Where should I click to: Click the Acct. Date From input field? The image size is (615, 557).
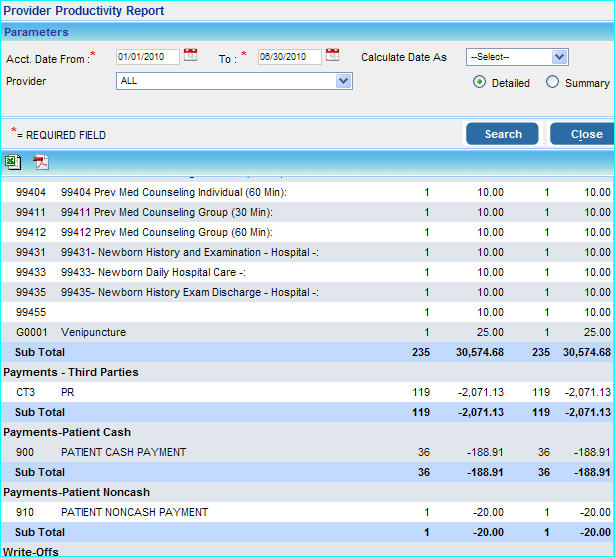pyautogui.click(x=147, y=57)
